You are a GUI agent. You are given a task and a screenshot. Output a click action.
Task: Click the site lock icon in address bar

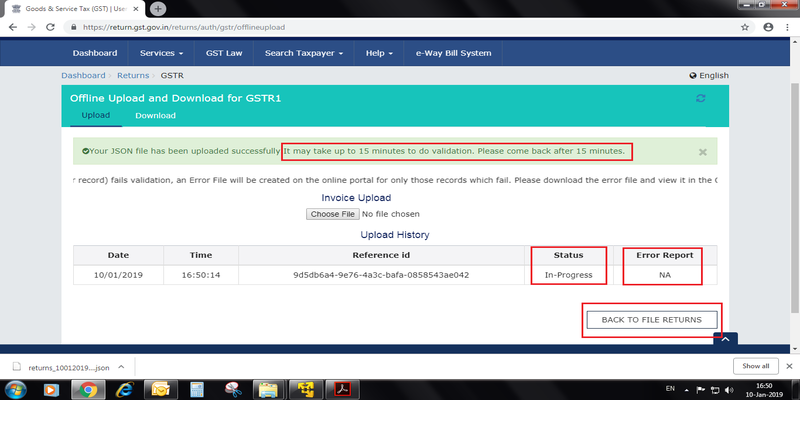(x=74, y=27)
